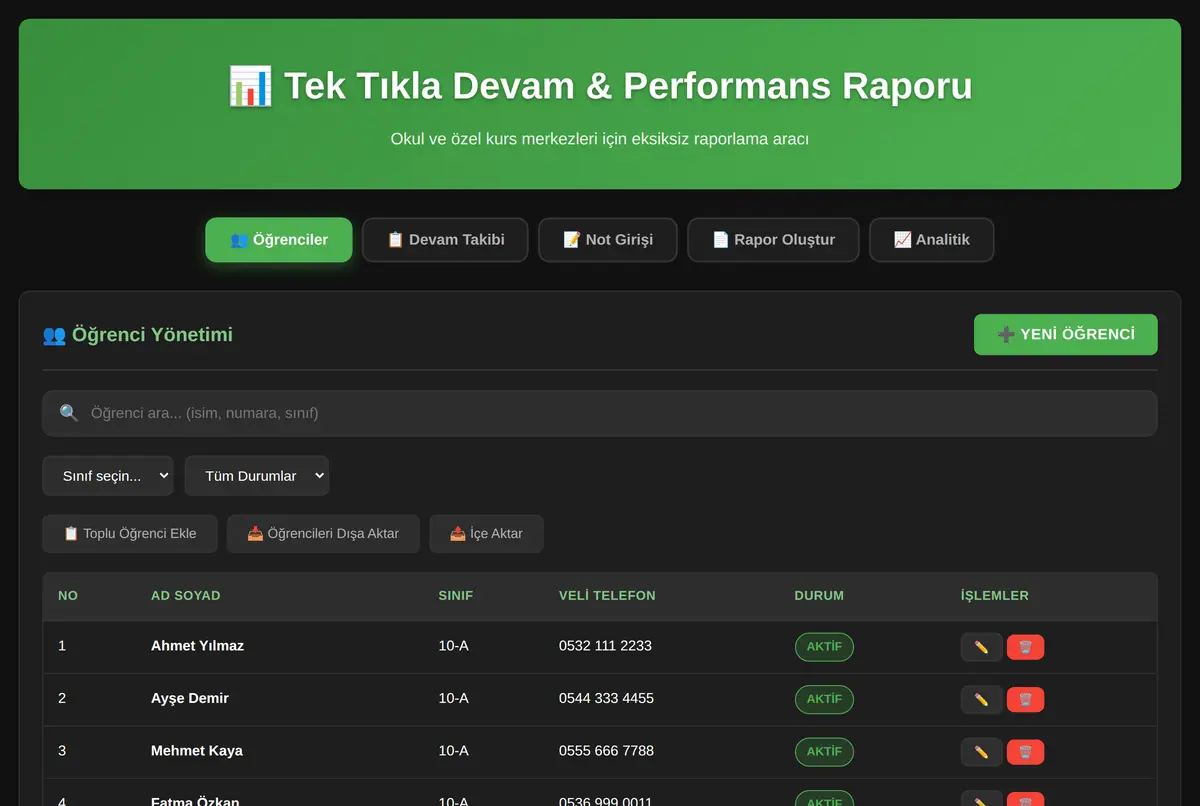Go to the Rapor Oluştur tab

pyautogui.click(x=773, y=240)
